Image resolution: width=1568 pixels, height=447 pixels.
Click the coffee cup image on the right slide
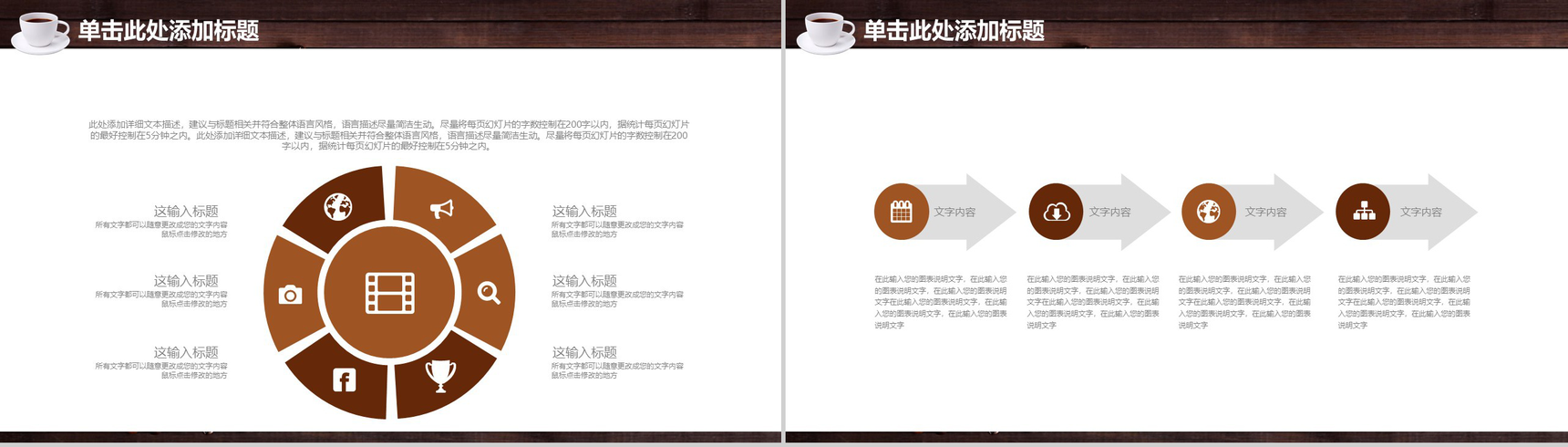coord(826,33)
